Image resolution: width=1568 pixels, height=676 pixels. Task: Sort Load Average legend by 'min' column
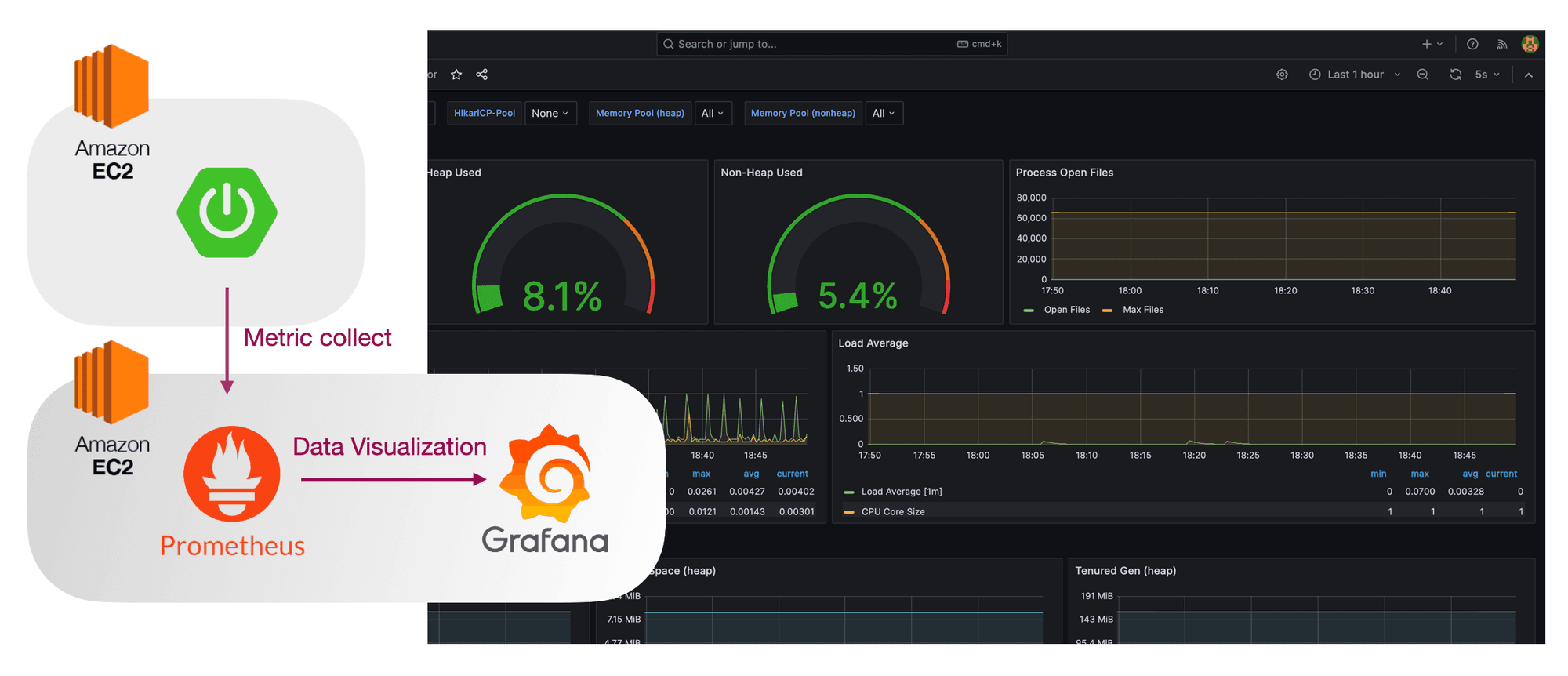(x=1378, y=474)
